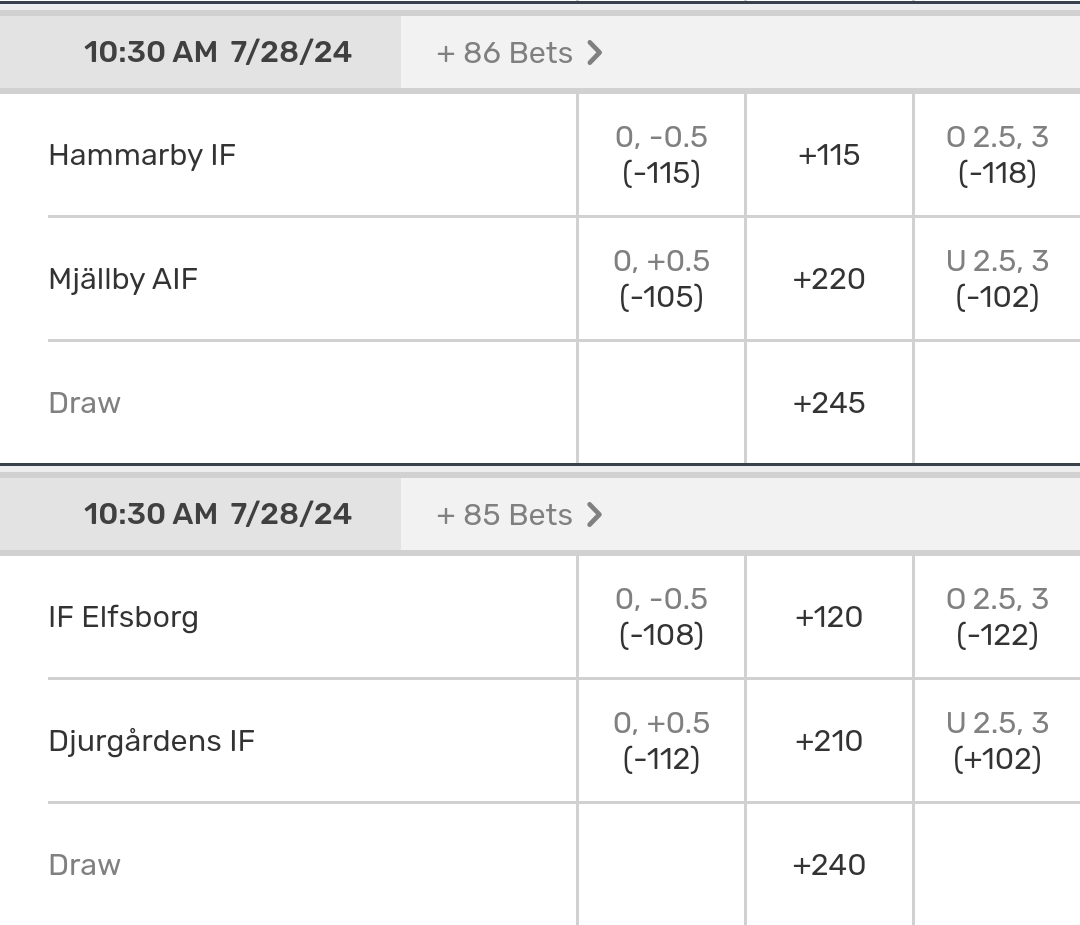This screenshot has height=925, width=1080.
Task: Select Hammarby IF moneyline +115
Action: tap(829, 155)
